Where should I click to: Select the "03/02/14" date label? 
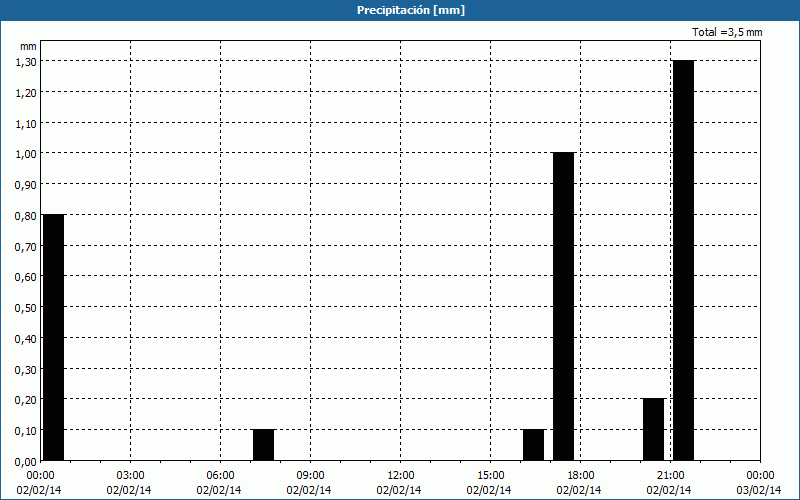pyautogui.click(x=759, y=490)
